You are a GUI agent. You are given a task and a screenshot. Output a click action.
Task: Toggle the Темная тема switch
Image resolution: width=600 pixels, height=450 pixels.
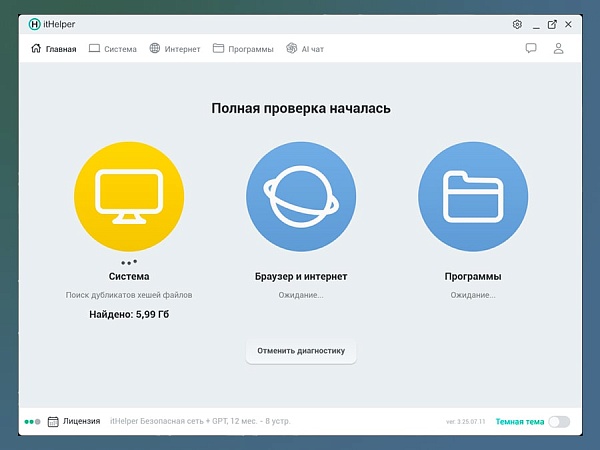559,421
